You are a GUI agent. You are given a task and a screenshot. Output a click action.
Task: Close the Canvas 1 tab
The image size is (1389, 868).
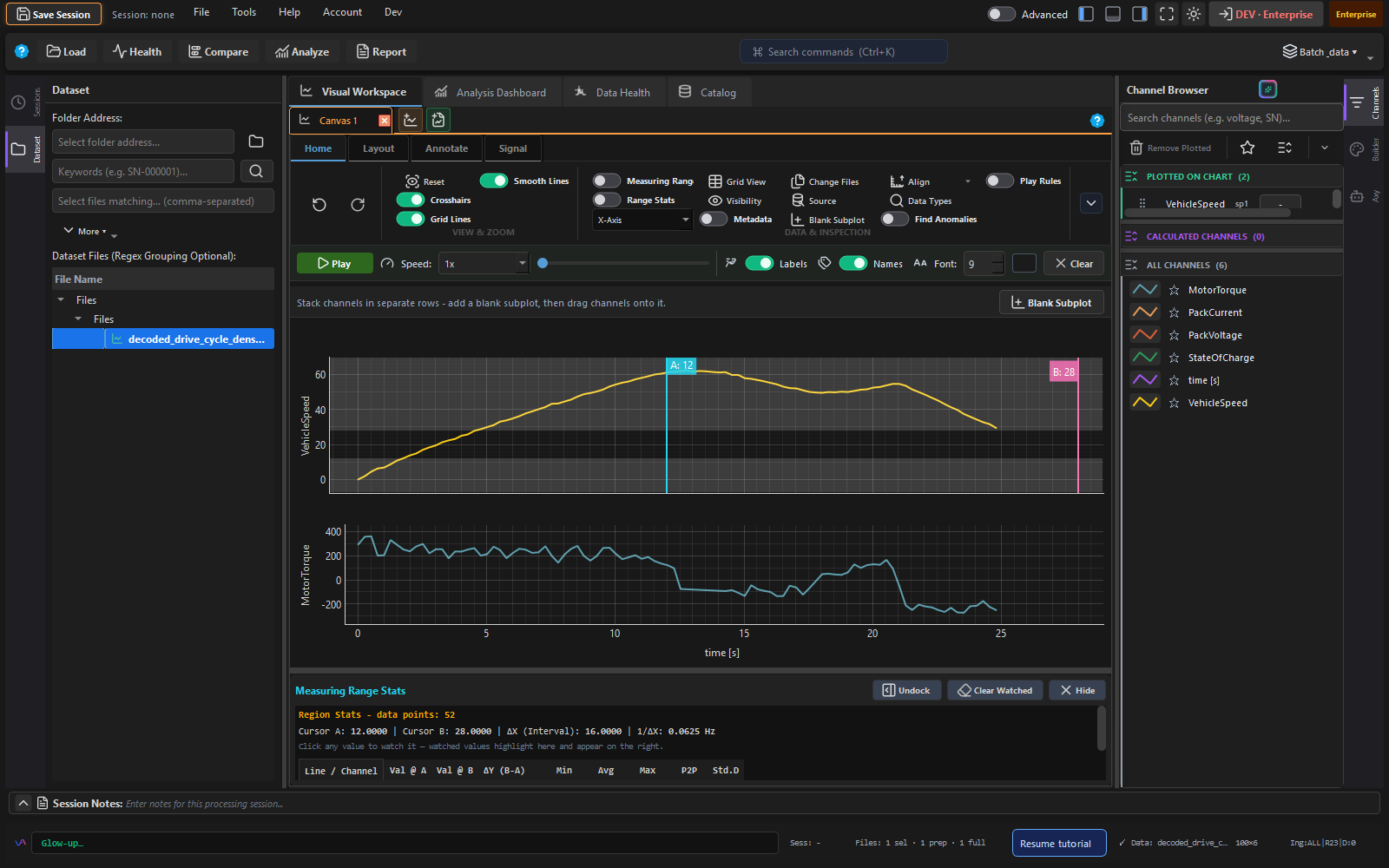(x=385, y=121)
